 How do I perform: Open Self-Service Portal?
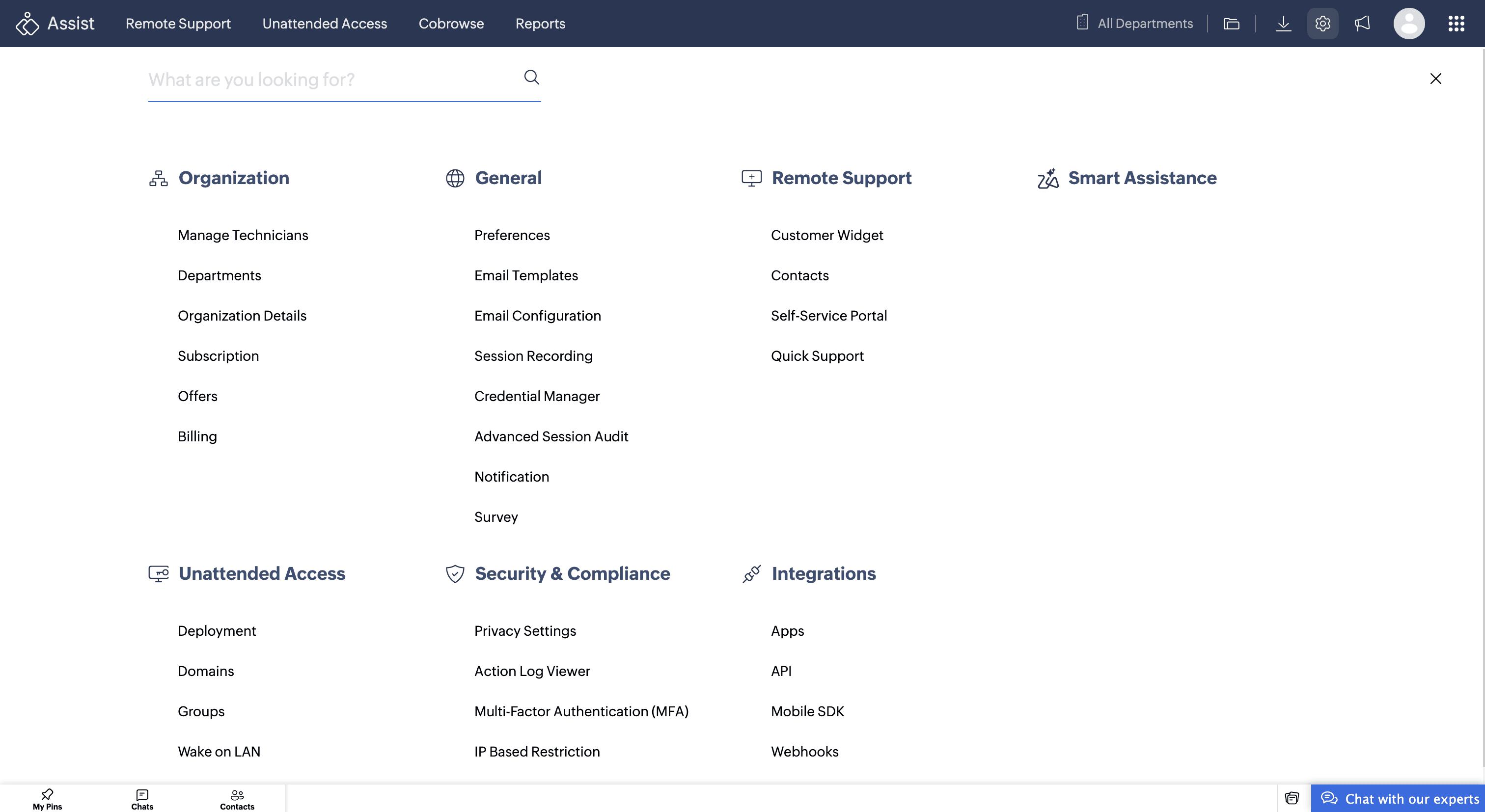click(829, 316)
